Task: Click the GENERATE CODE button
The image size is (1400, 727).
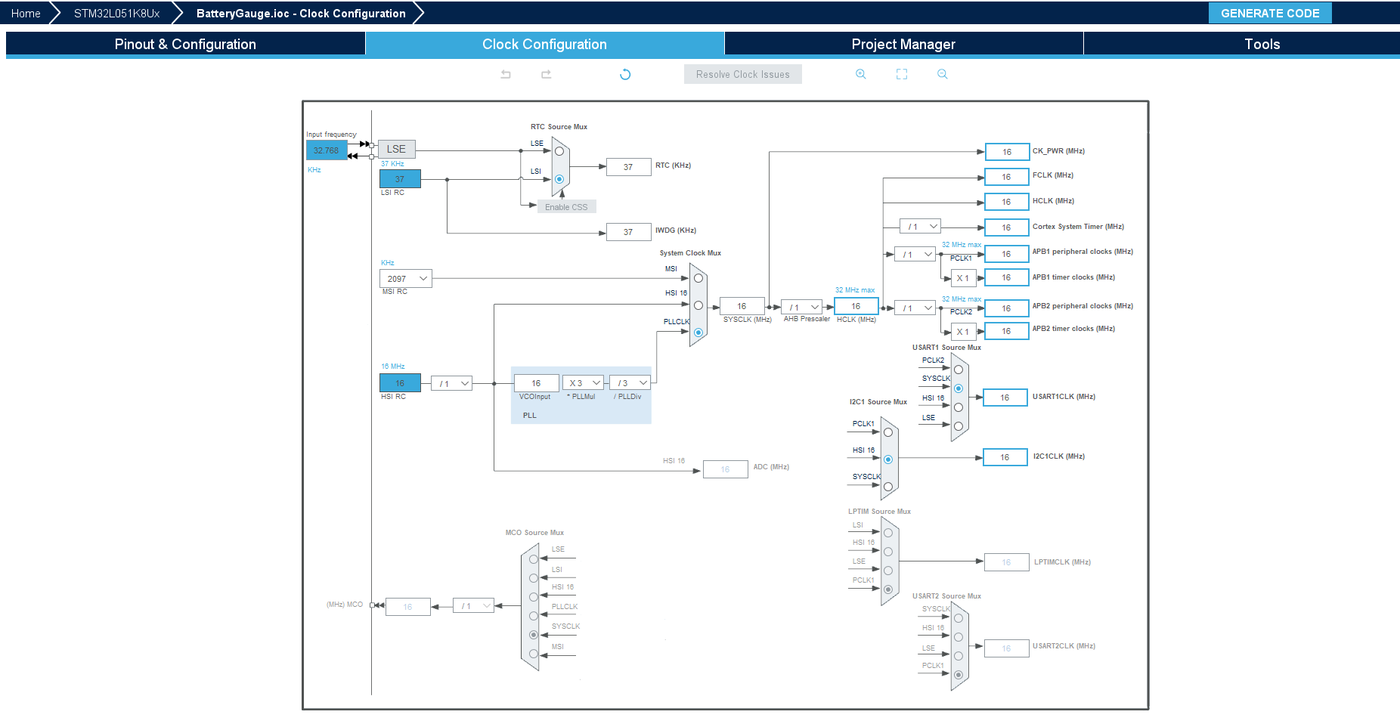Action: tap(1270, 13)
